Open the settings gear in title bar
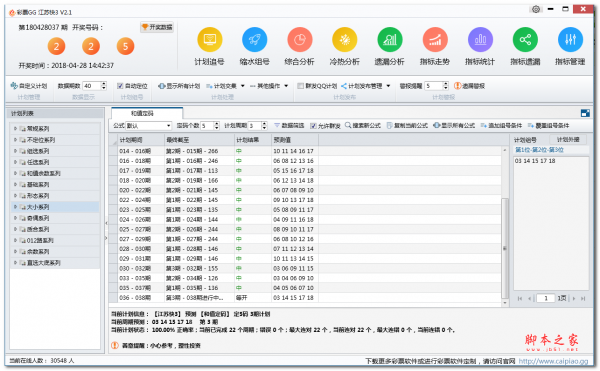Viewport: 600px width, 371px height. 536,9
